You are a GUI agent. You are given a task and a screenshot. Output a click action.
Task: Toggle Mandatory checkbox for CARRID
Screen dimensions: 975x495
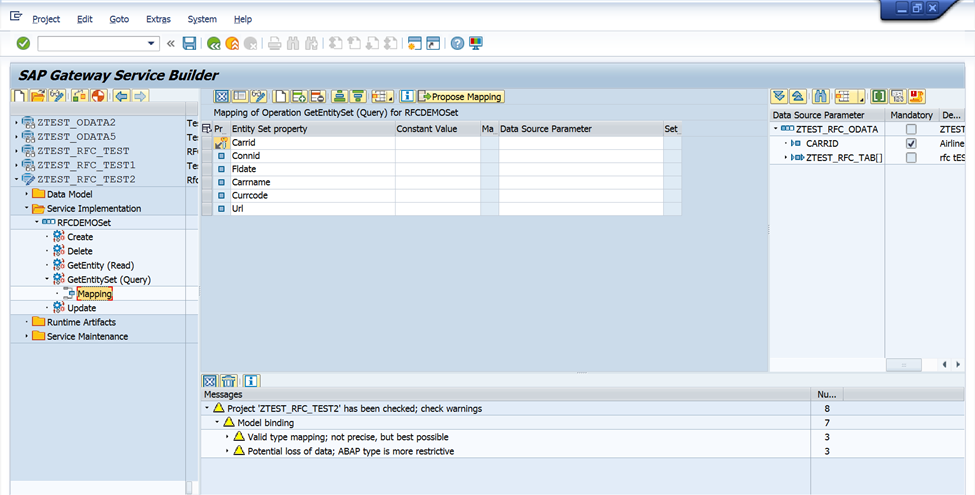pyautogui.click(x=911, y=144)
